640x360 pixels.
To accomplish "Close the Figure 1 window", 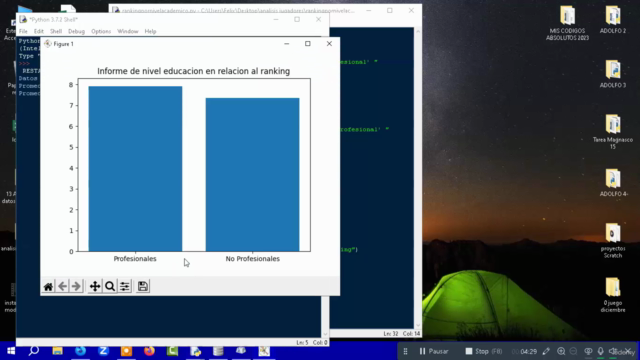I will [329, 44].
